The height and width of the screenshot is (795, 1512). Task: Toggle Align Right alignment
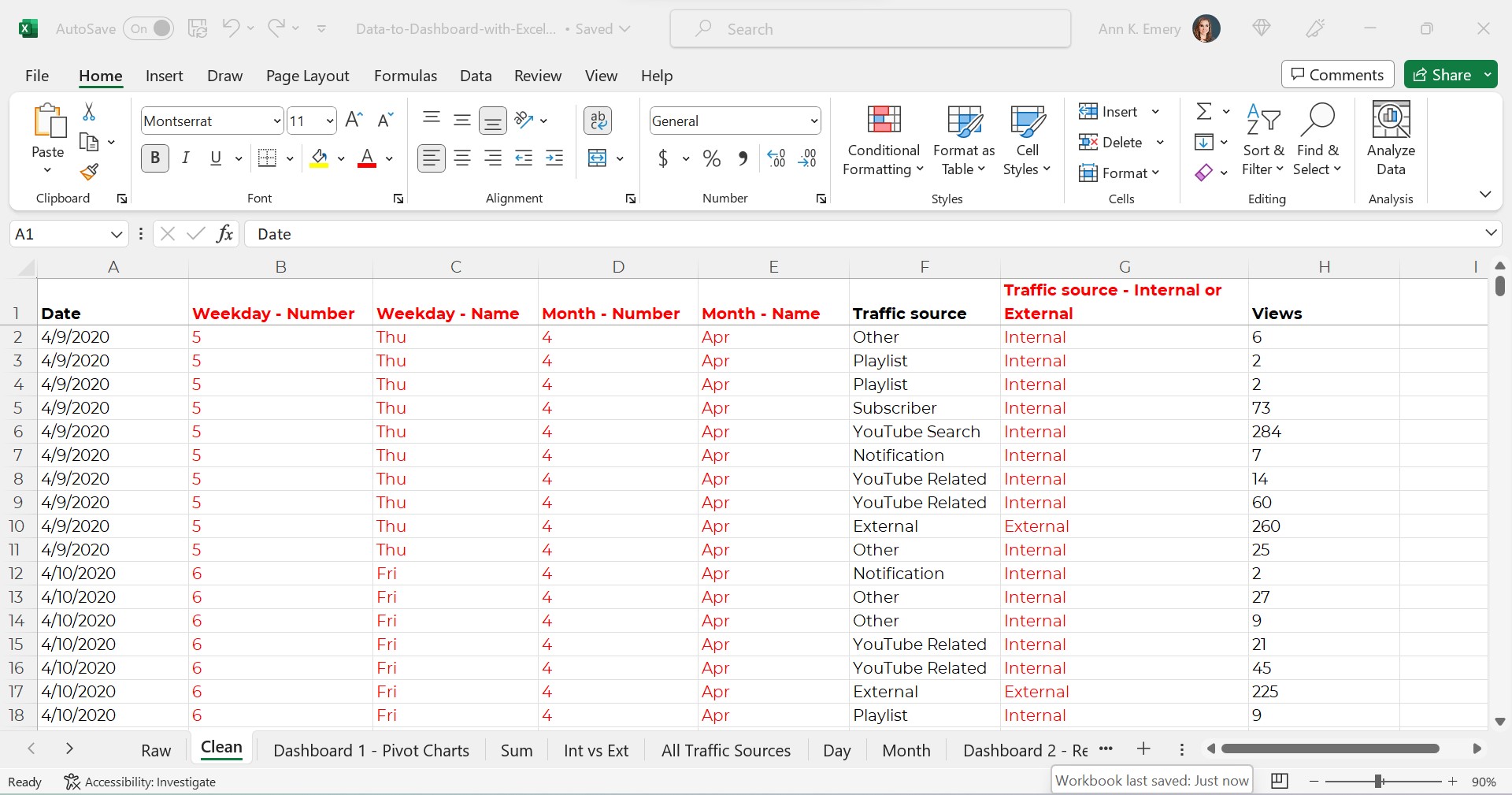(x=493, y=158)
